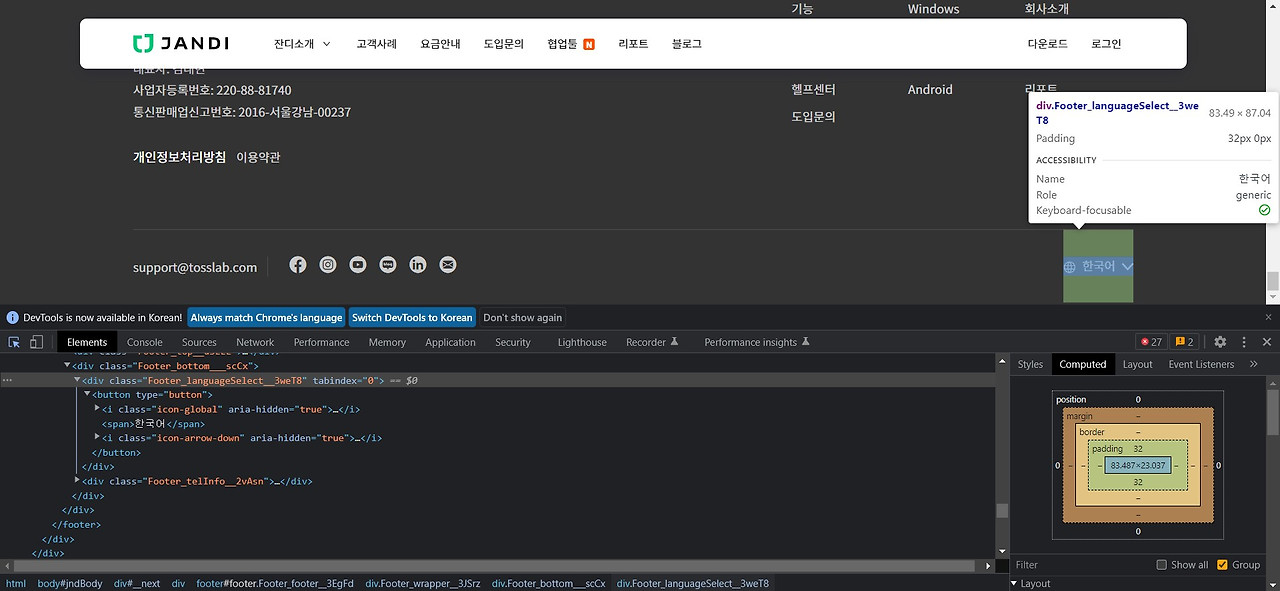This screenshot has height=591, width=1280.
Task: Click the Android footer link
Action: (x=930, y=89)
